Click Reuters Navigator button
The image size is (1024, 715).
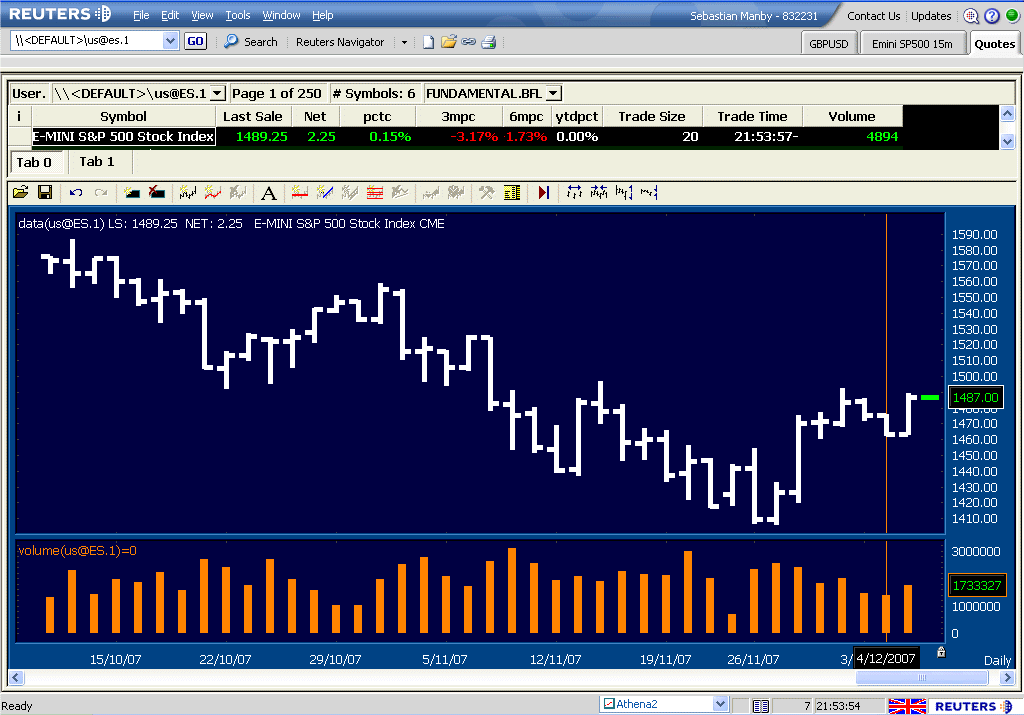340,42
